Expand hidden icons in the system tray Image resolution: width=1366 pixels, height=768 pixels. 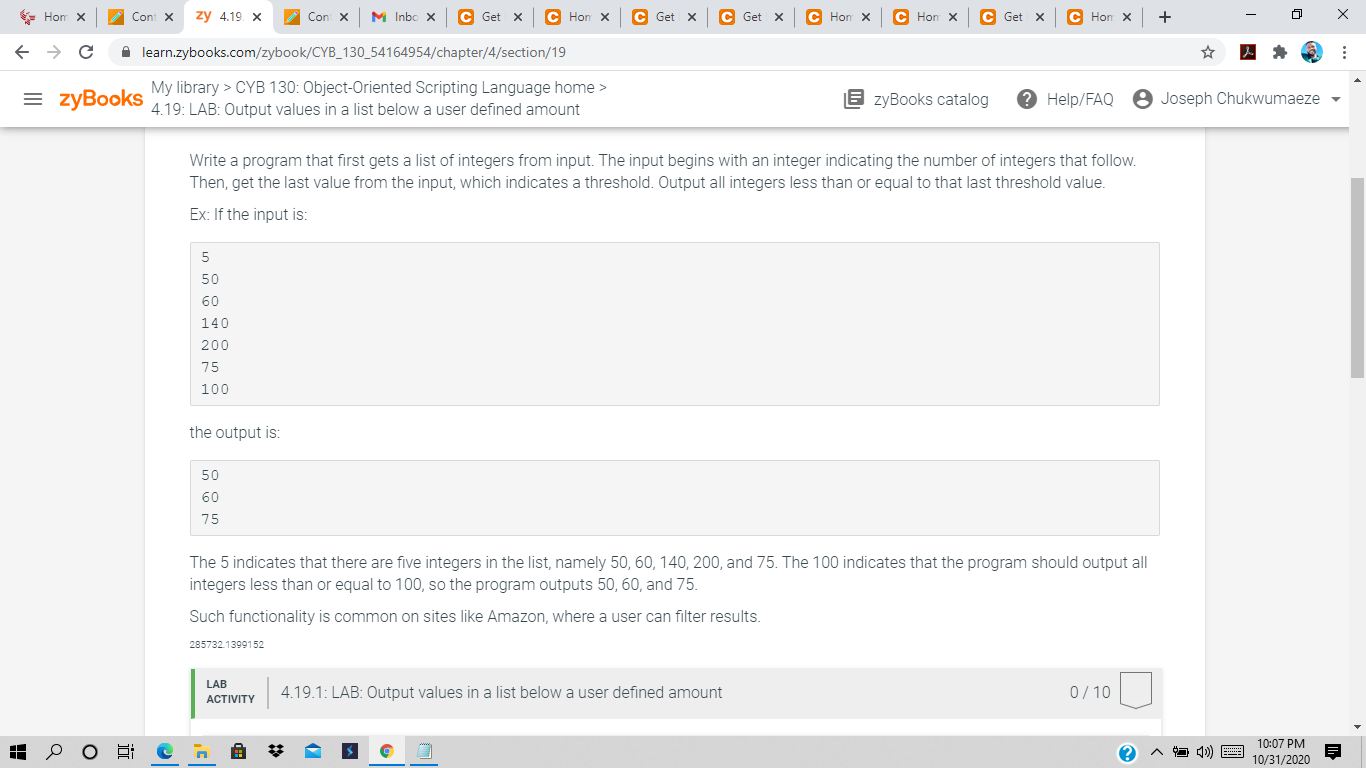point(1157,751)
